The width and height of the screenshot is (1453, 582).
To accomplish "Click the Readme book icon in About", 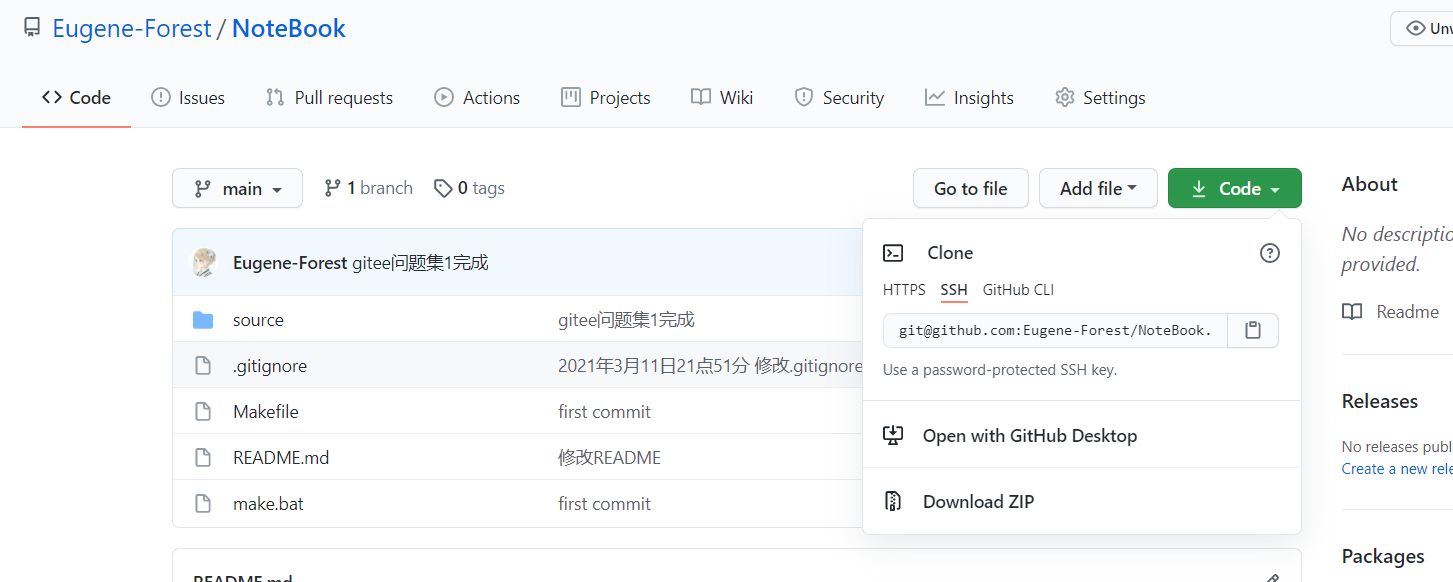I will [x=1352, y=312].
